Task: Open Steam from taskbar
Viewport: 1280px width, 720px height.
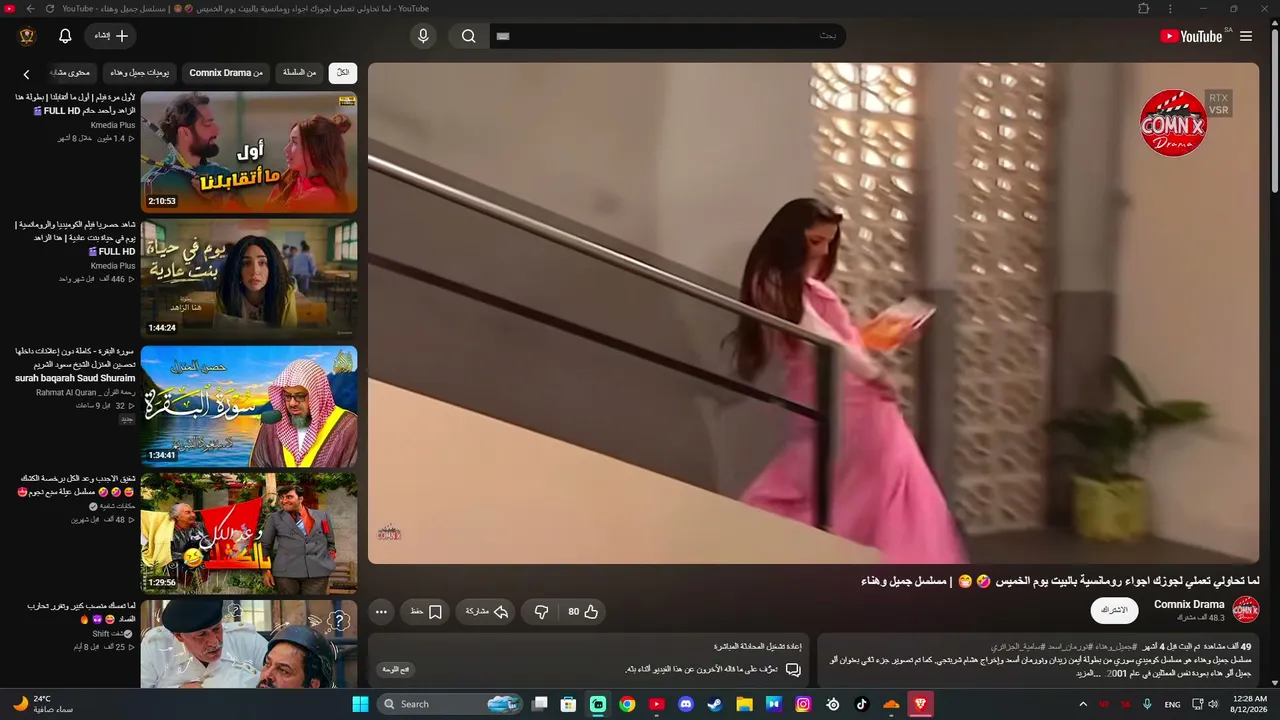Action: 714,704
